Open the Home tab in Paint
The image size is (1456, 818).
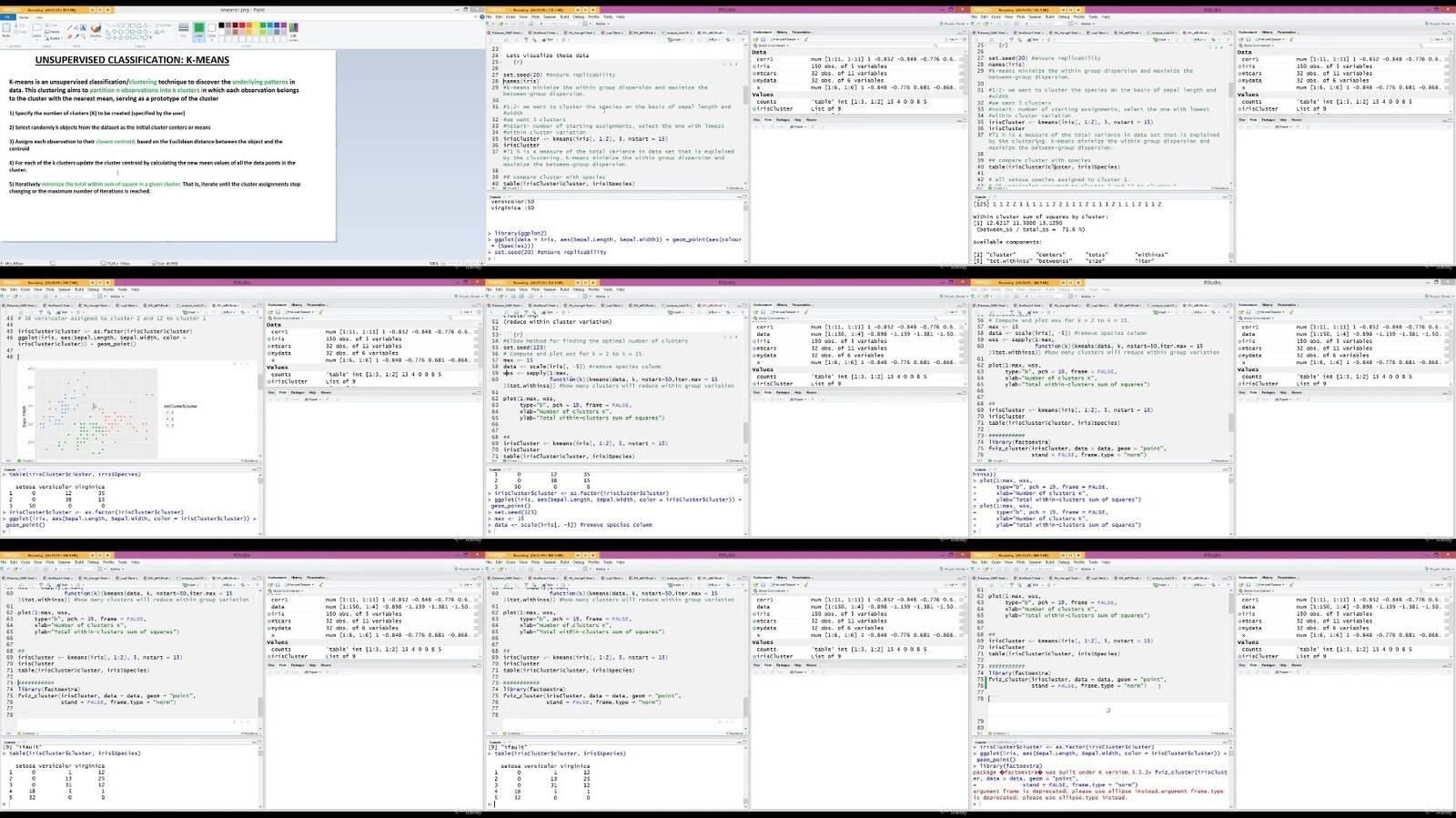24,17
